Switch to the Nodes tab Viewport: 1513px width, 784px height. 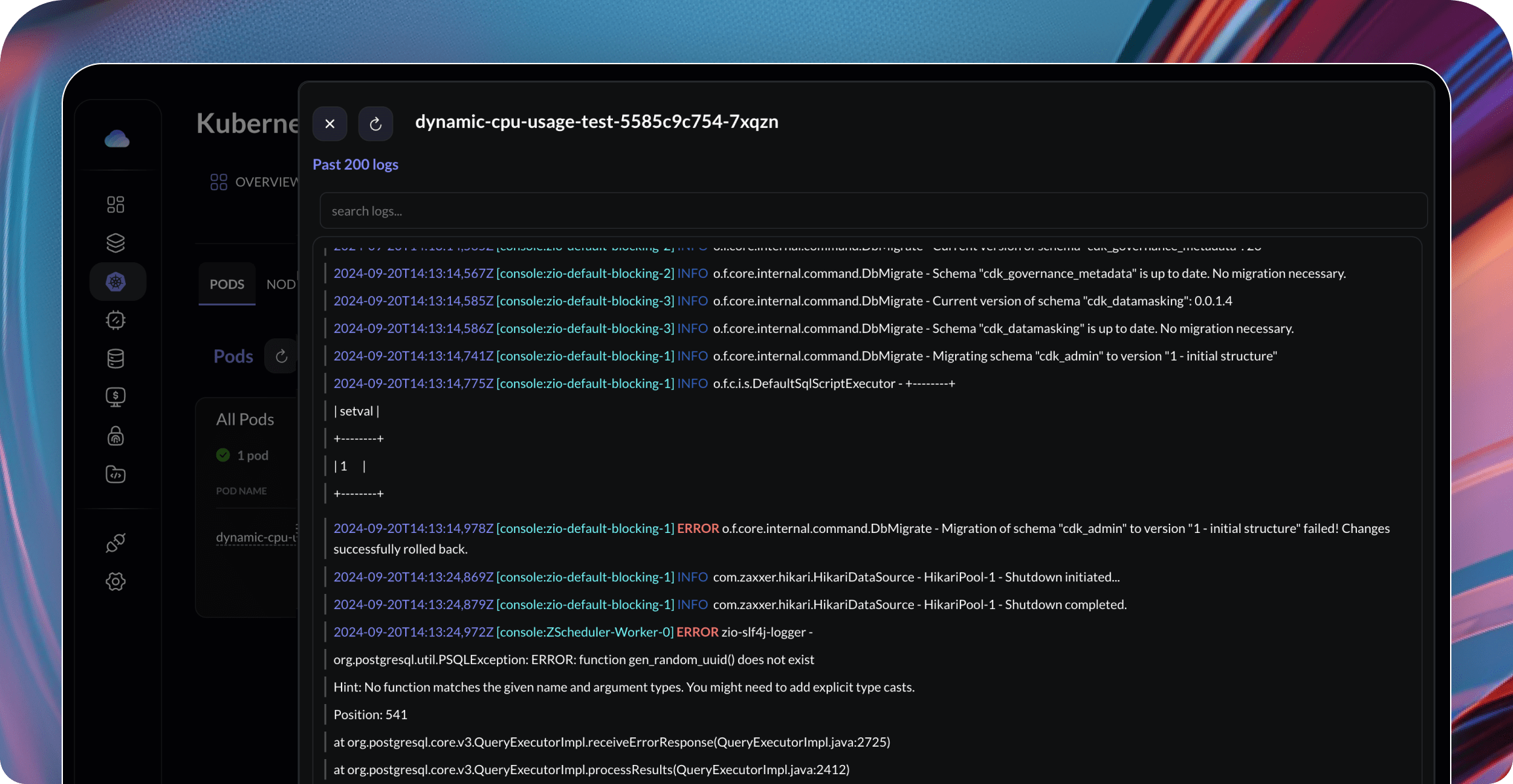coord(281,284)
